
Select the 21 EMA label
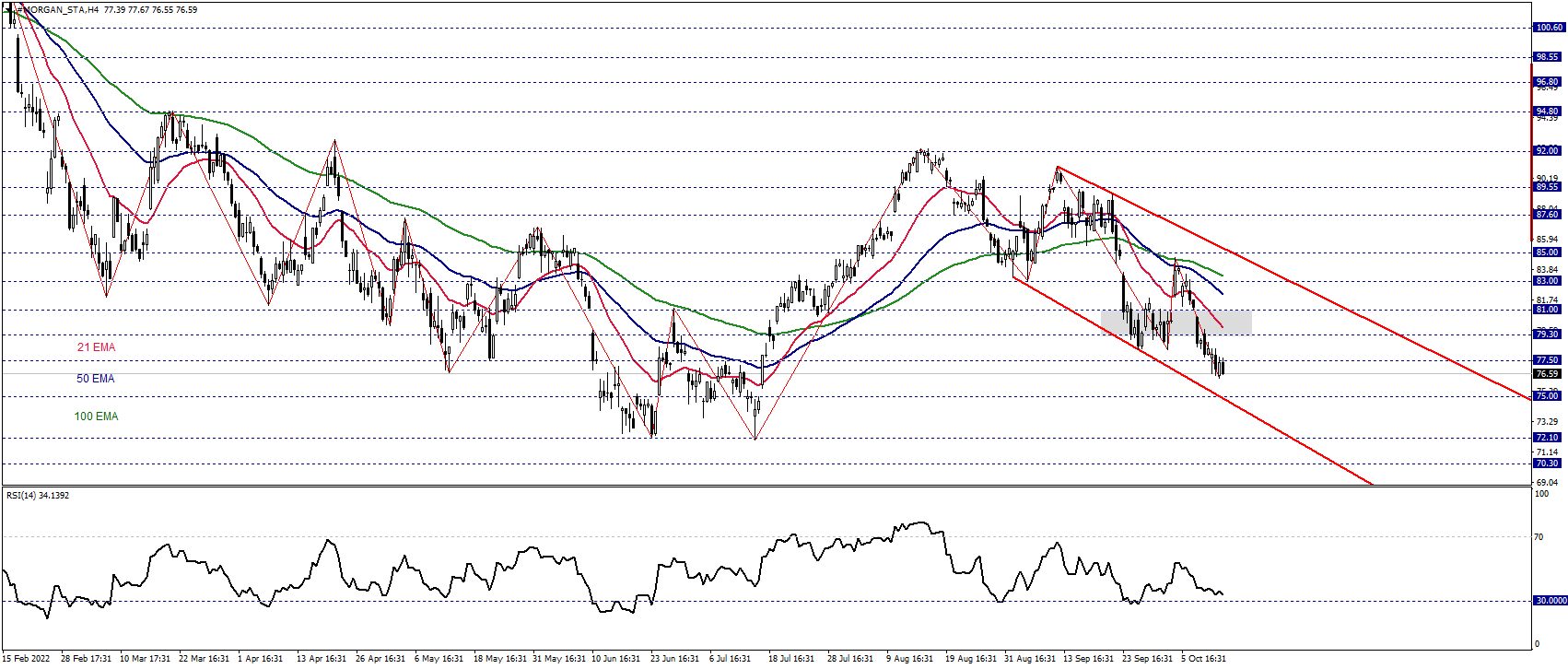[96, 347]
